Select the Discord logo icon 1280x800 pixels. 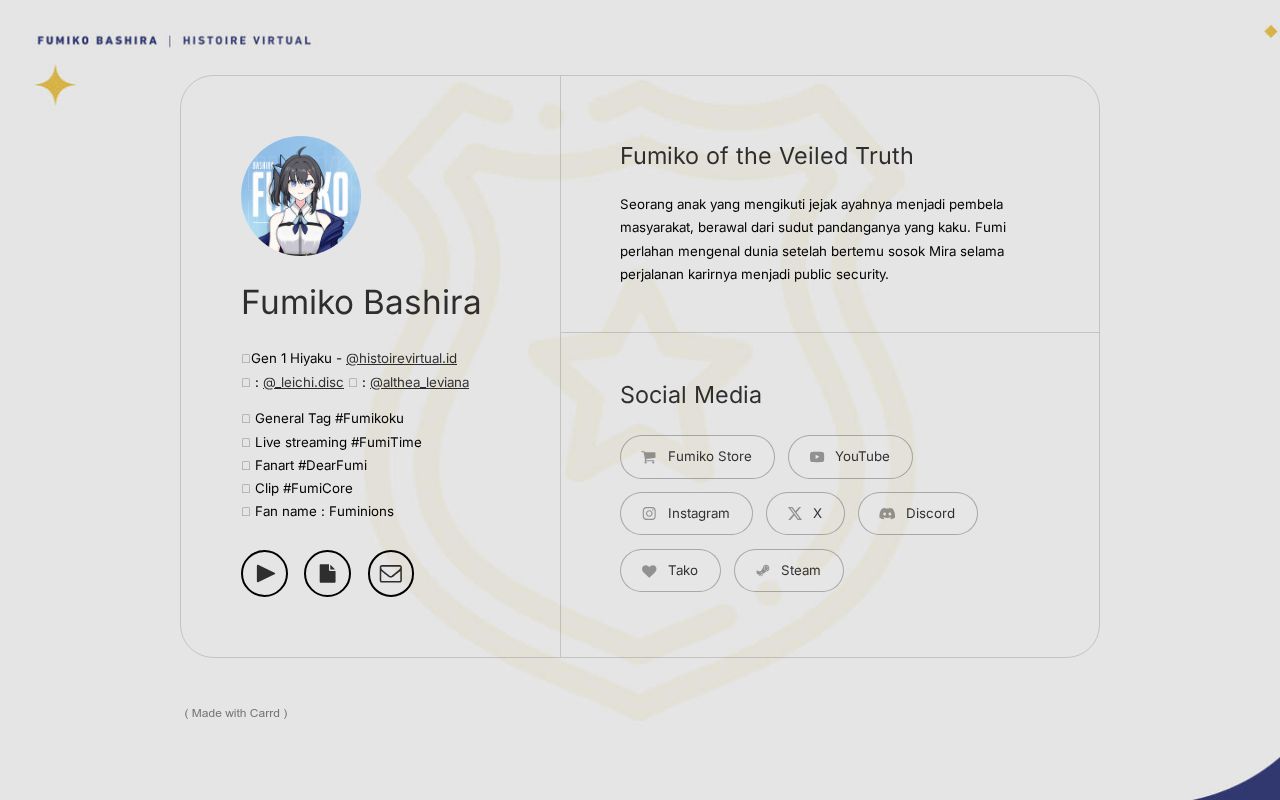click(x=887, y=513)
